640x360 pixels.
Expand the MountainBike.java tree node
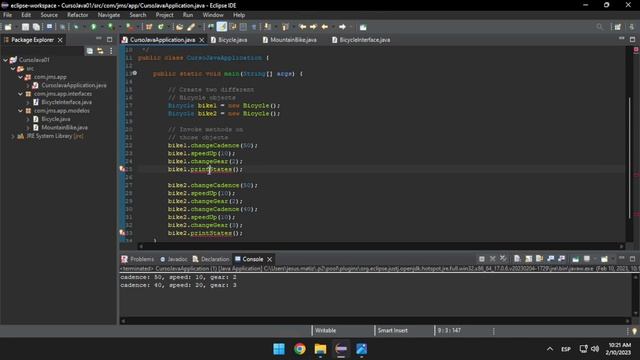28,127
